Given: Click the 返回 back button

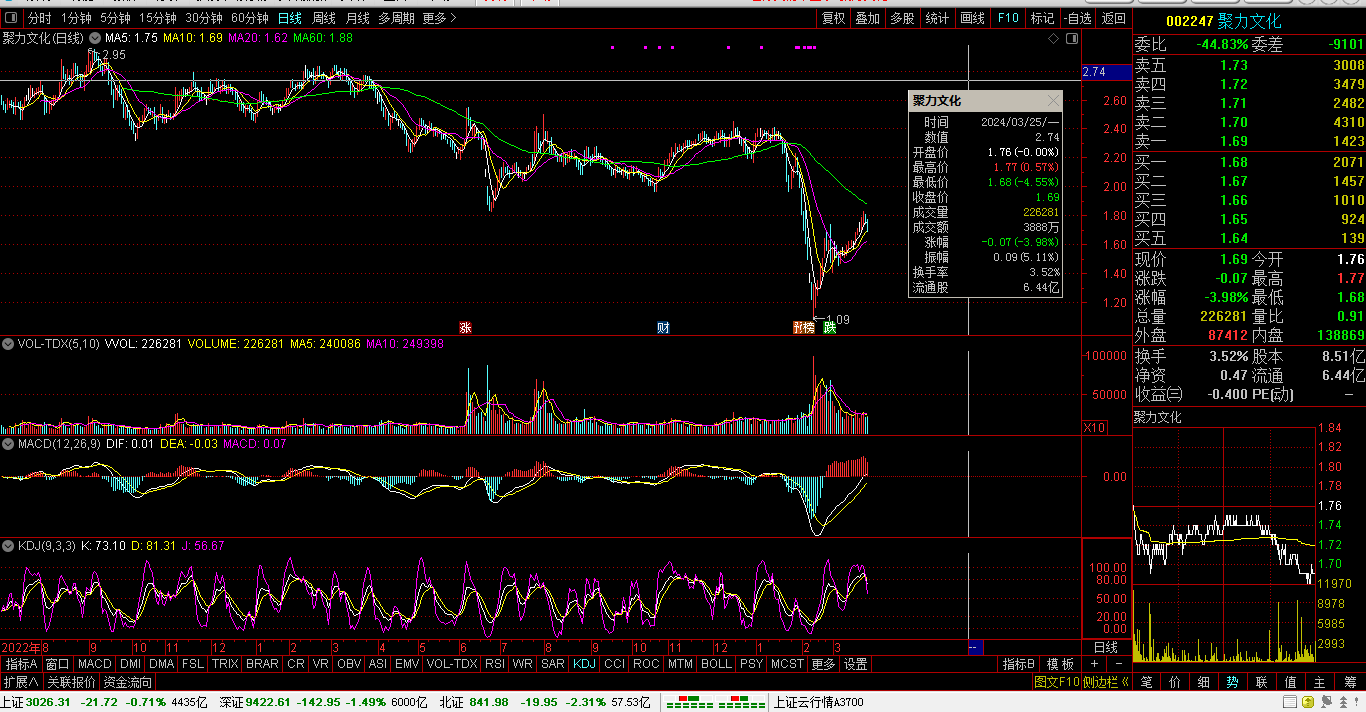Looking at the screenshot, I should click(x=1113, y=18).
